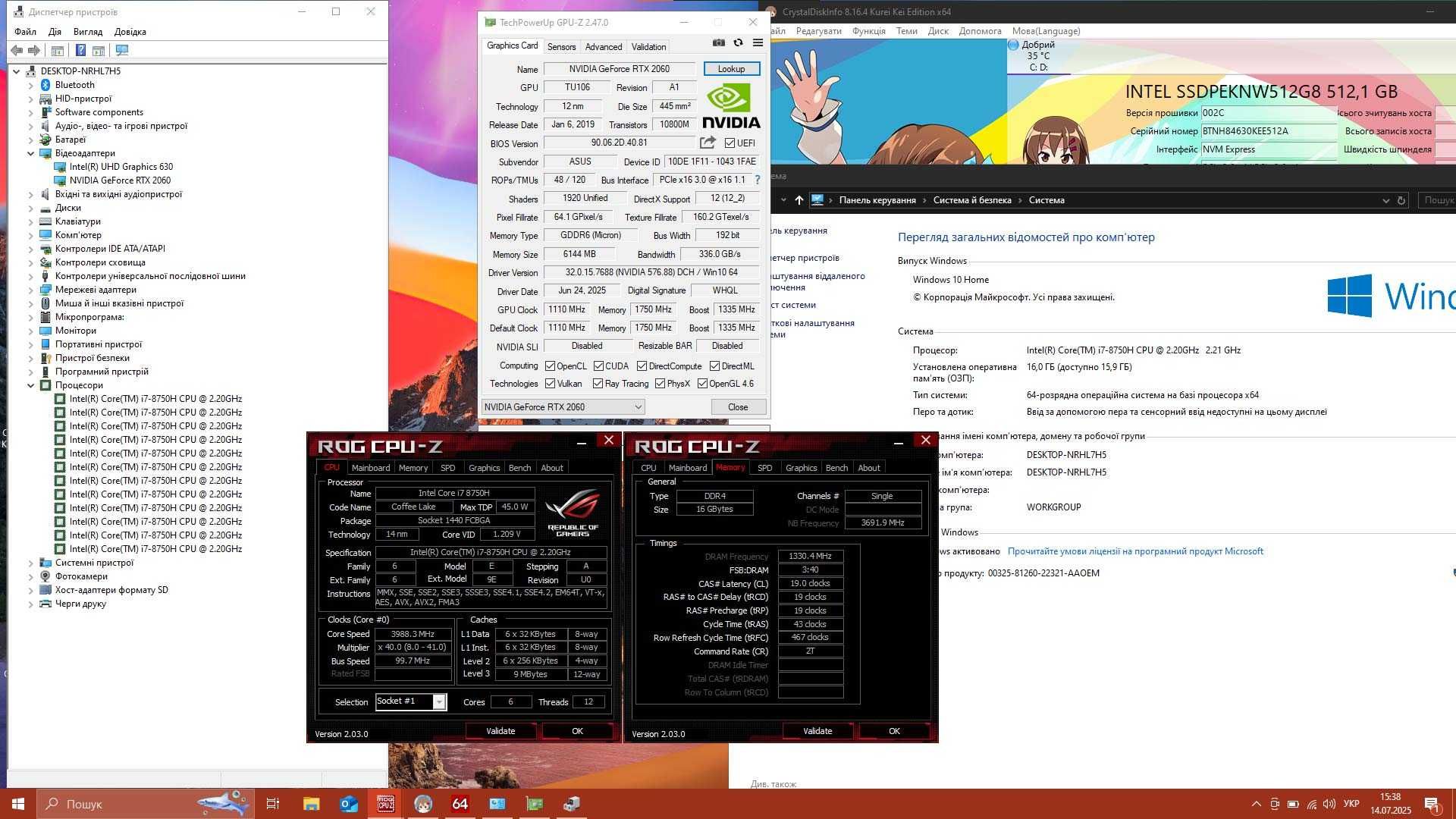
Task: Toggle CUDA checkbox in GPU-Z
Action: tap(598, 366)
